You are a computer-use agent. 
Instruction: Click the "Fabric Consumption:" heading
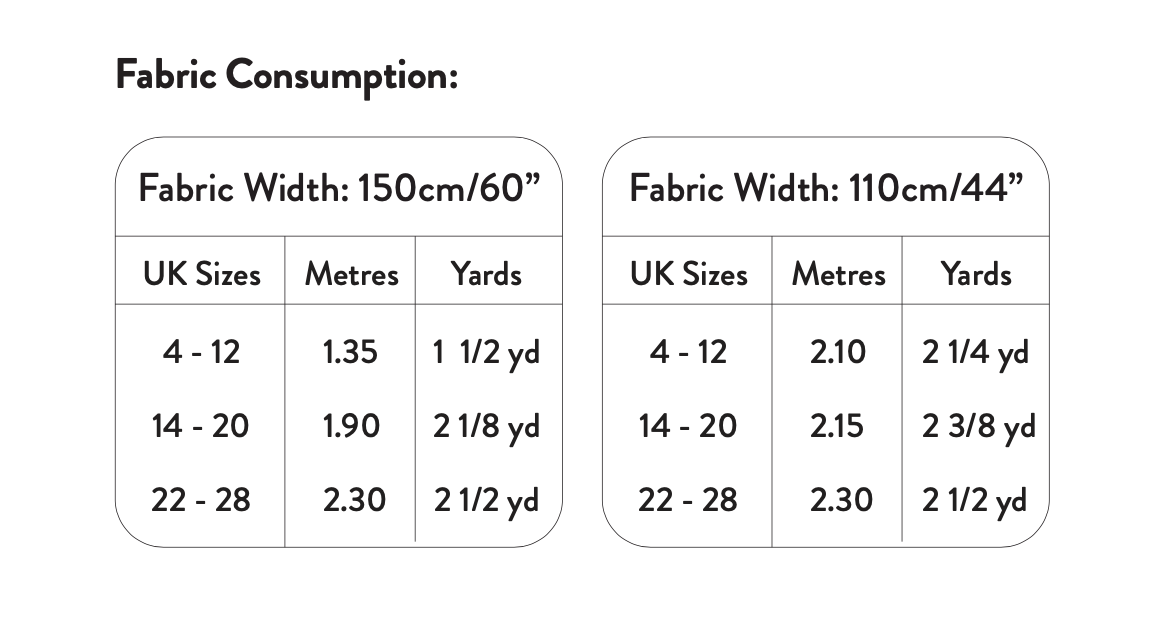click(x=286, y=76)
